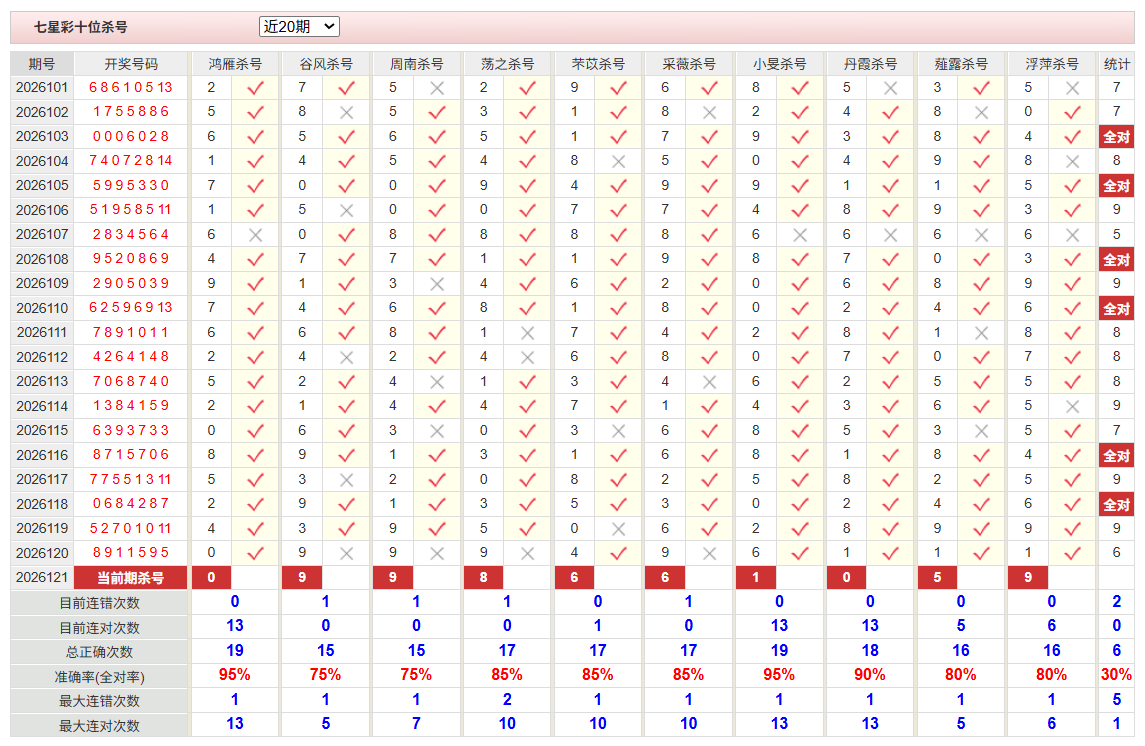Click the 目前连对次数 row label
This screenshot has width=1145, height=746.
pos(99,628)
